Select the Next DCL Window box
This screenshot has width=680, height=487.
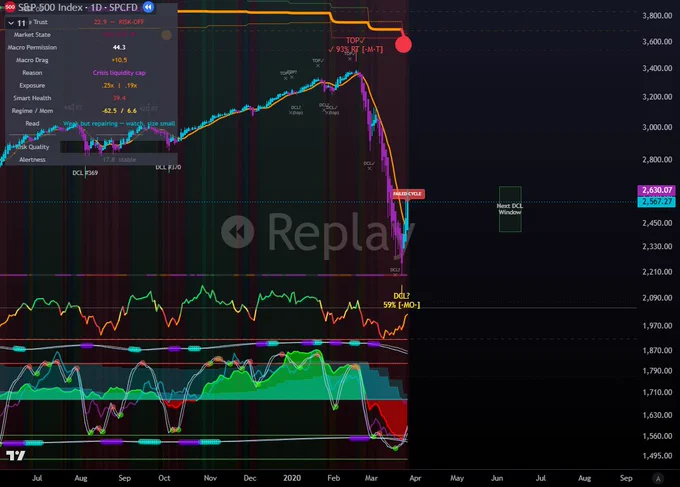point(510,209)
